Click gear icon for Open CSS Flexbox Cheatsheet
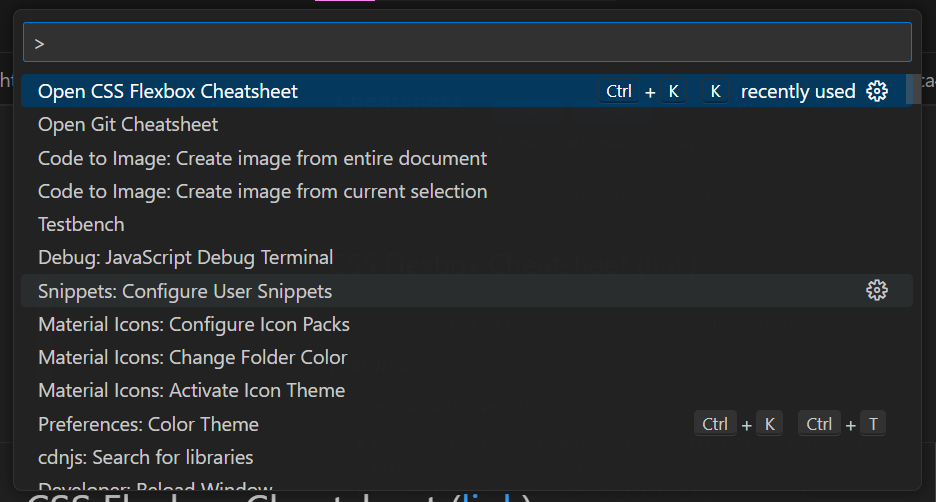Image resolution: width=936 pixels, height=502 pixels. [877, 91]
